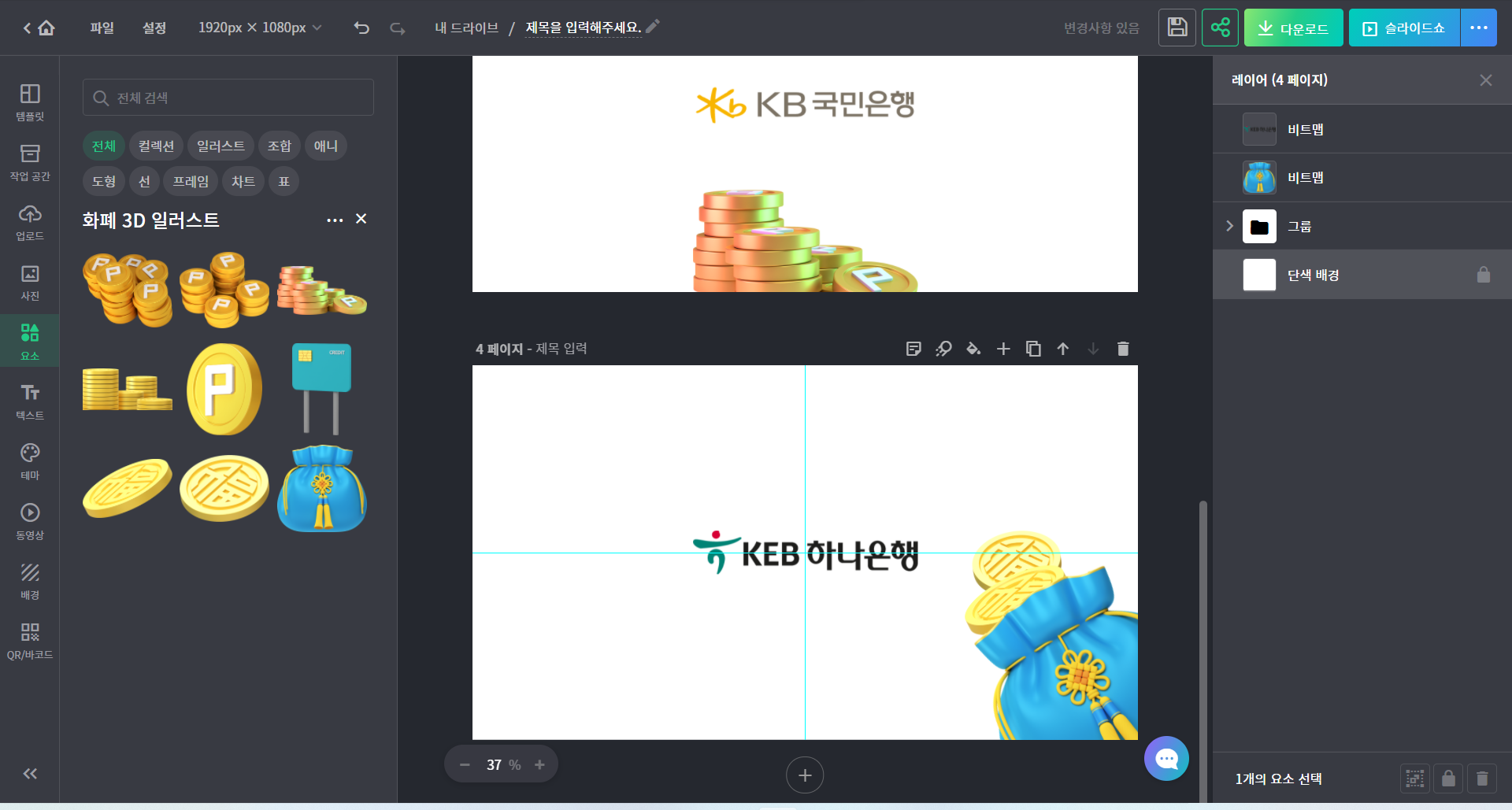
Task: Open the 내 드라이브 breadcrumb
Action: tap(466, 28)
